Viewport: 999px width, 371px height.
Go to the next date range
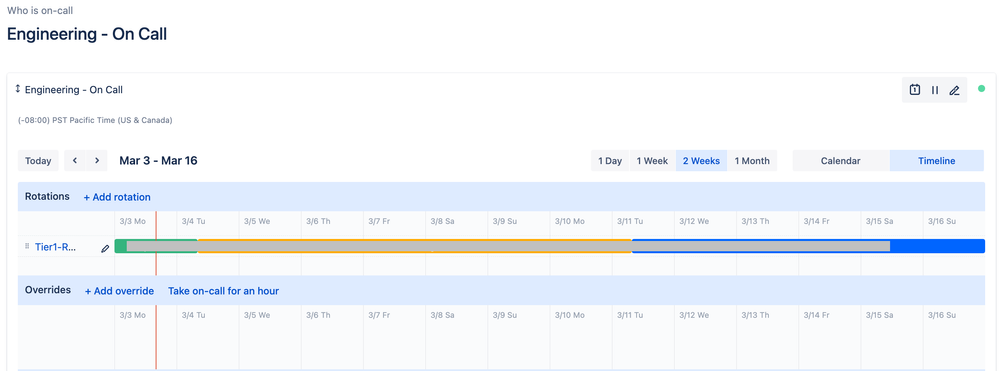pos(97,161)
